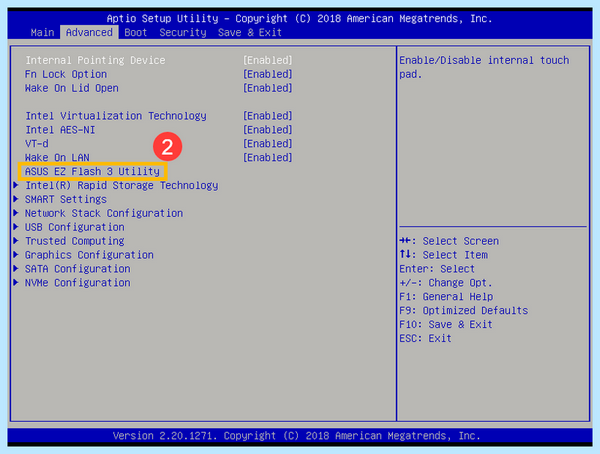Open the Trusted Computing submenu
Screen dimensions: 600x454
click(75, 241)
